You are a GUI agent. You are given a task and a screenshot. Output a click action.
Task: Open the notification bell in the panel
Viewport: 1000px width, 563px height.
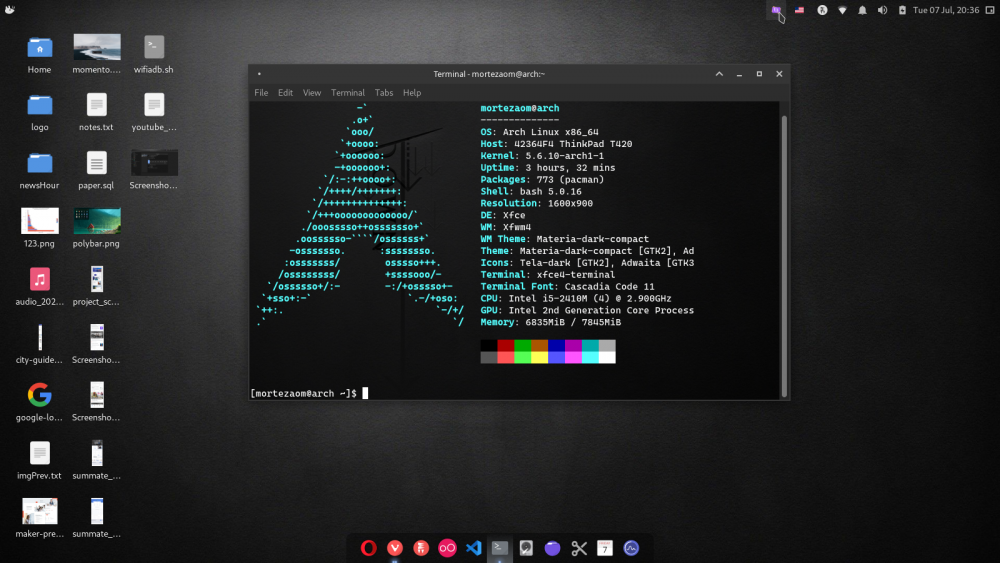[862, 10]
